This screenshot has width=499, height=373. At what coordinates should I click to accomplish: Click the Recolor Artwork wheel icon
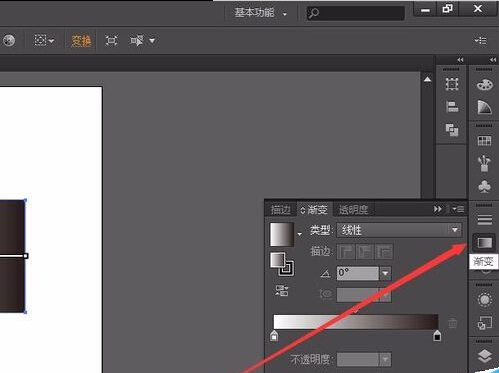click(9, 41)
